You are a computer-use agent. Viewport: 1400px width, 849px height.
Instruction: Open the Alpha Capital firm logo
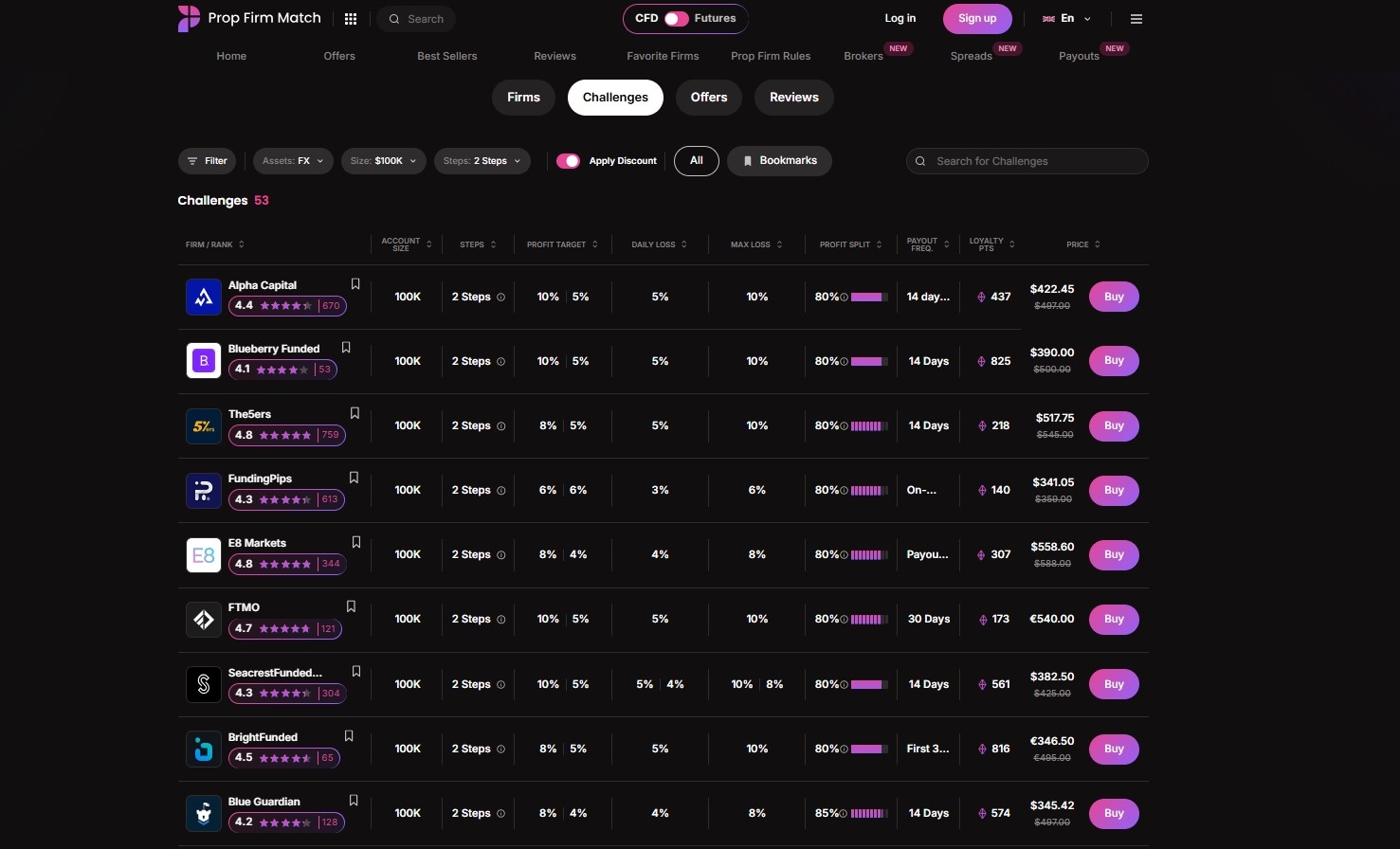[x=204, y=297]
